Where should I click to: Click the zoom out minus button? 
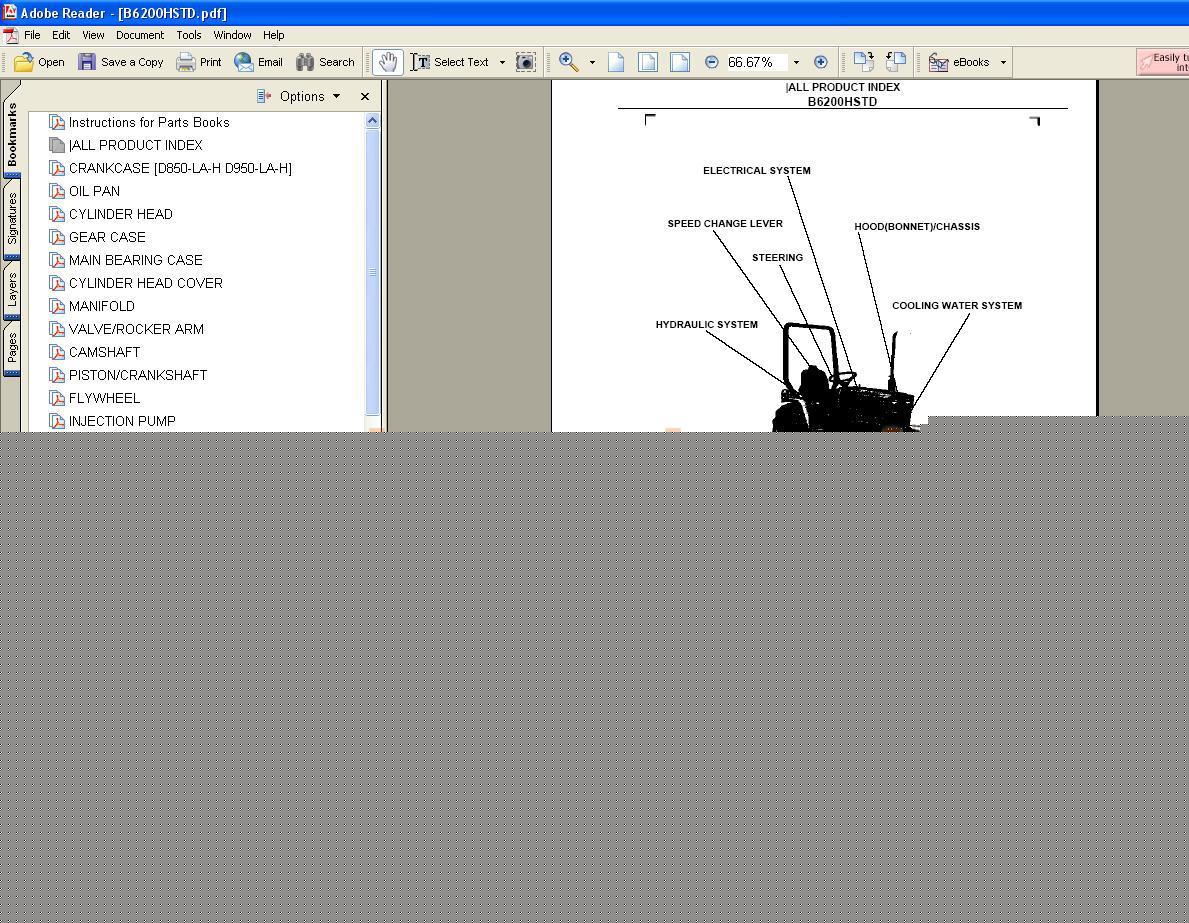(711, 62)
